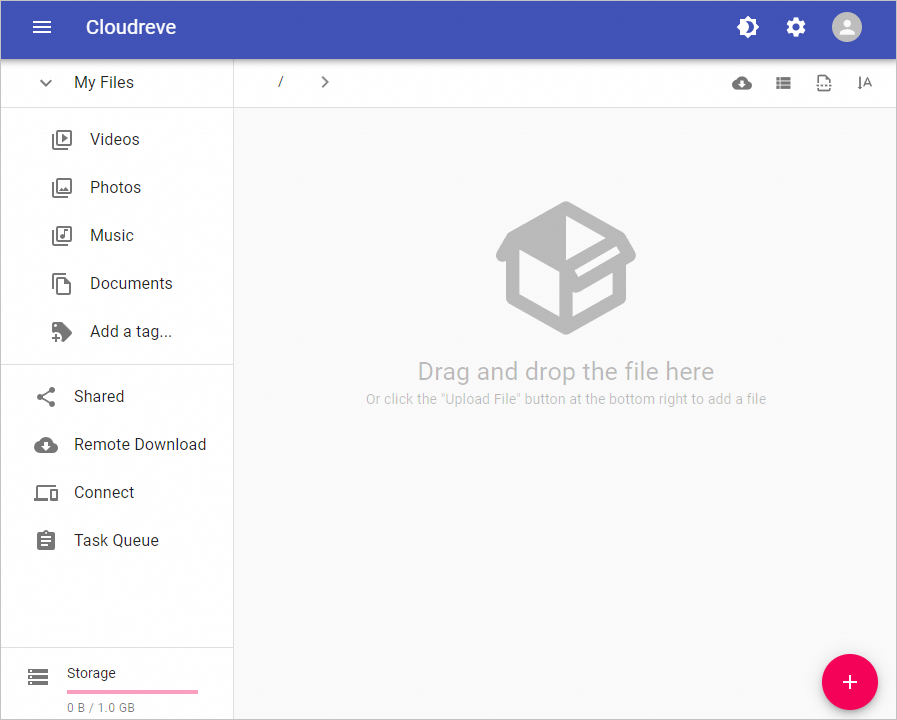The width and height of the screenshot is (897, 720).
Task: Open the hamburger navigation menu
Action: click(42, 27)
